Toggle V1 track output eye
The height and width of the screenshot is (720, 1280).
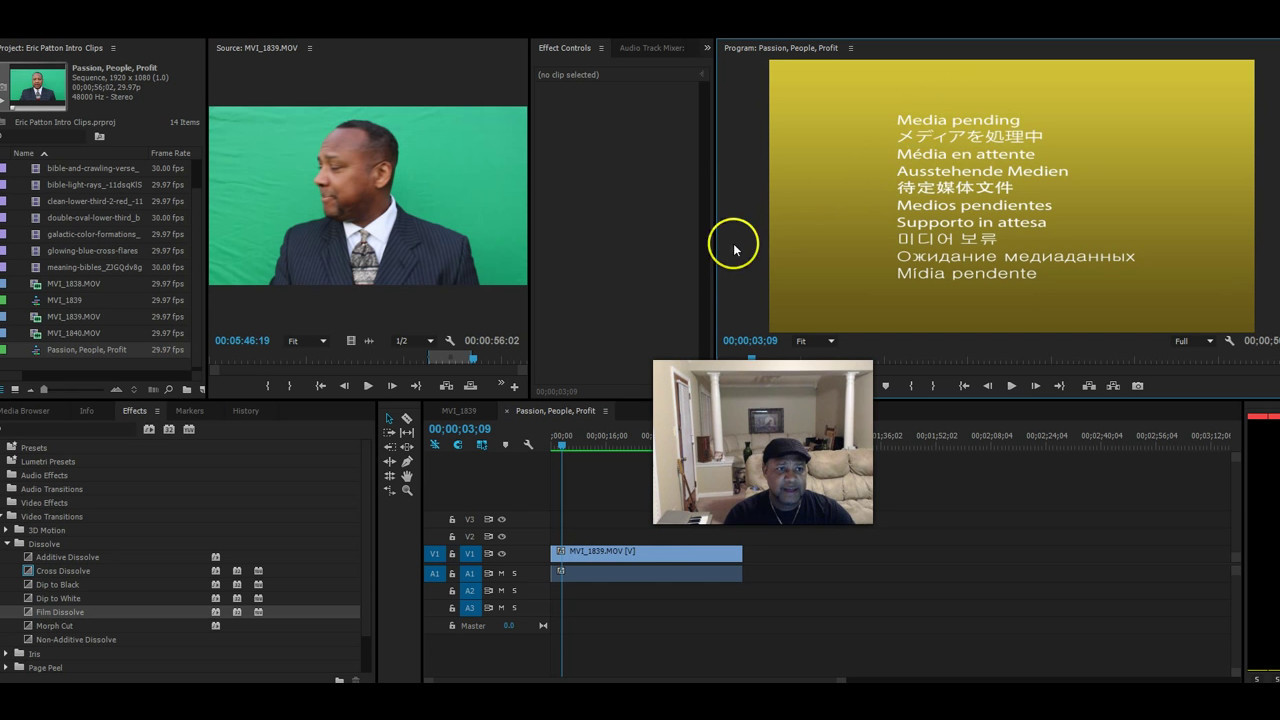[x=502, y=554]
